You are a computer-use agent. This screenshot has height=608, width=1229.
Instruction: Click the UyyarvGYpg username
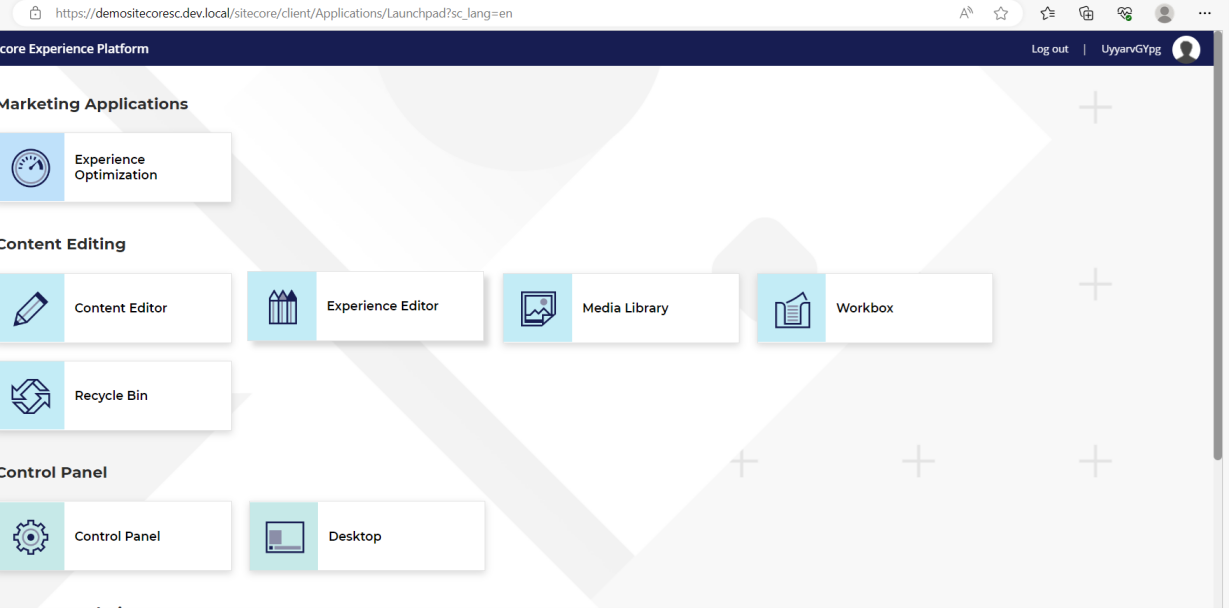tap(1131, 49)
